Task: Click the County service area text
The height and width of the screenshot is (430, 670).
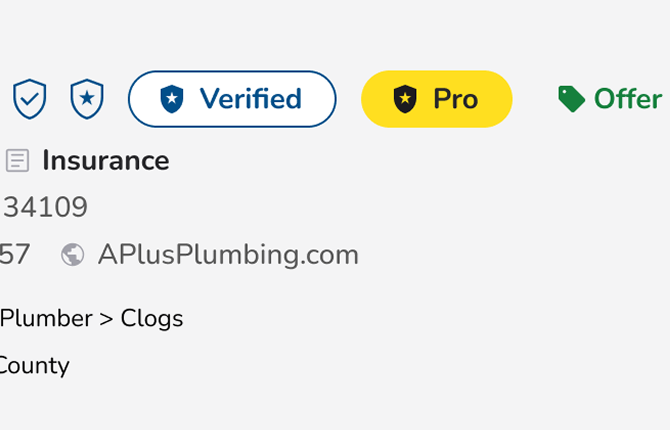Action: [x=34, y=365]
